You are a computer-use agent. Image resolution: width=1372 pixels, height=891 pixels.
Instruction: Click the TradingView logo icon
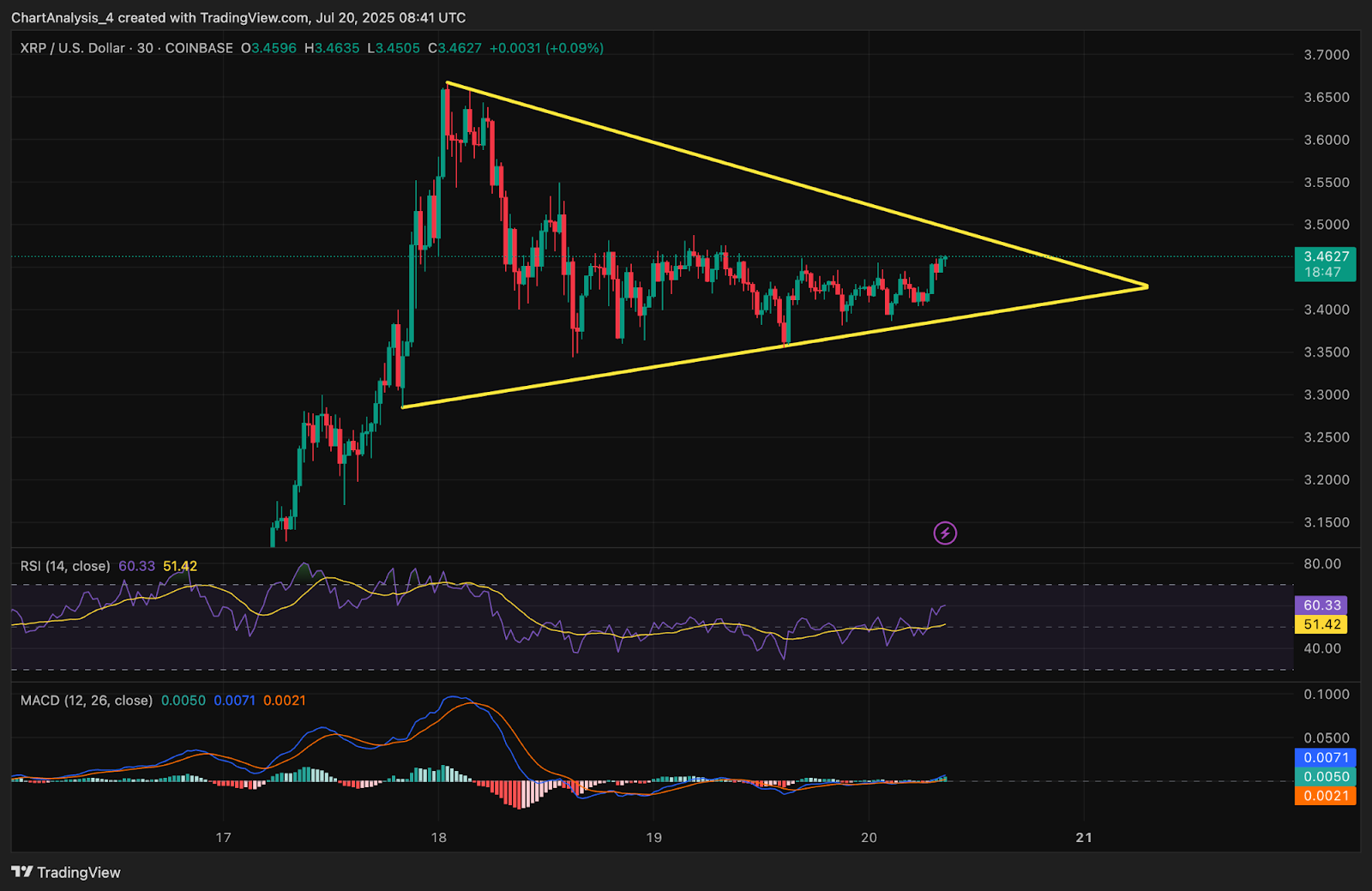(21, 872)
